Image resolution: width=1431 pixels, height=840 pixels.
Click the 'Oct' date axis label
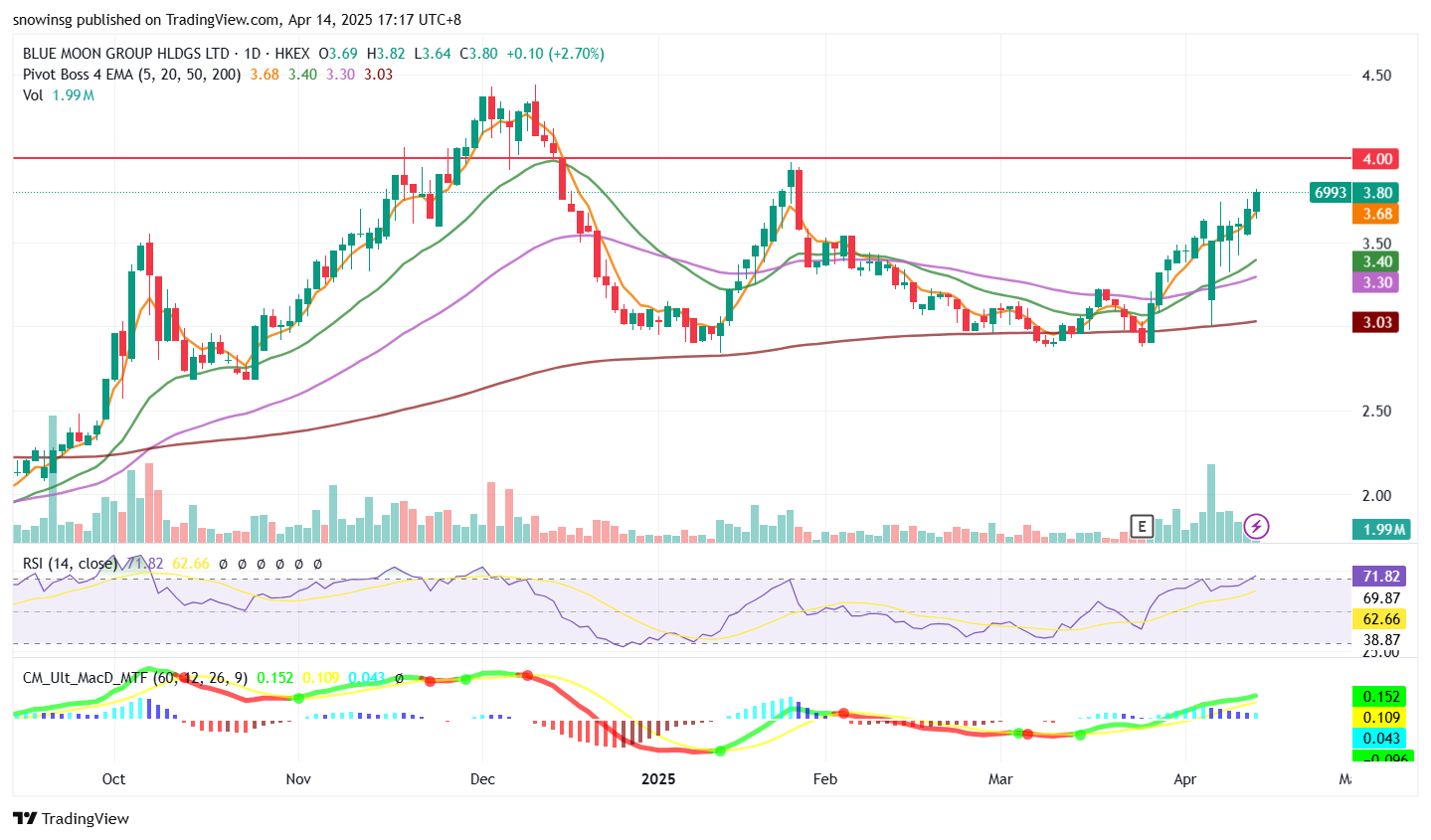(x=114, y=778)
